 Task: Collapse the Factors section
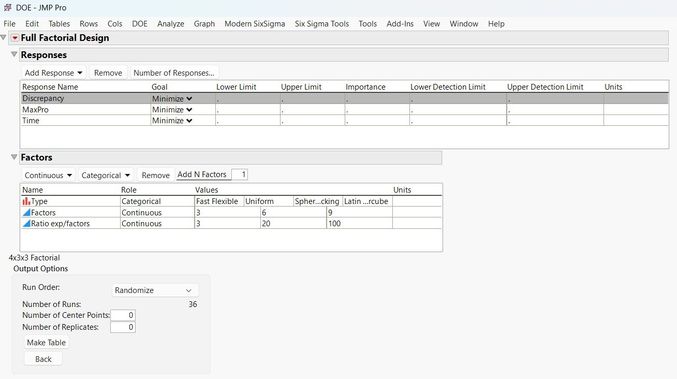(14, 157)
